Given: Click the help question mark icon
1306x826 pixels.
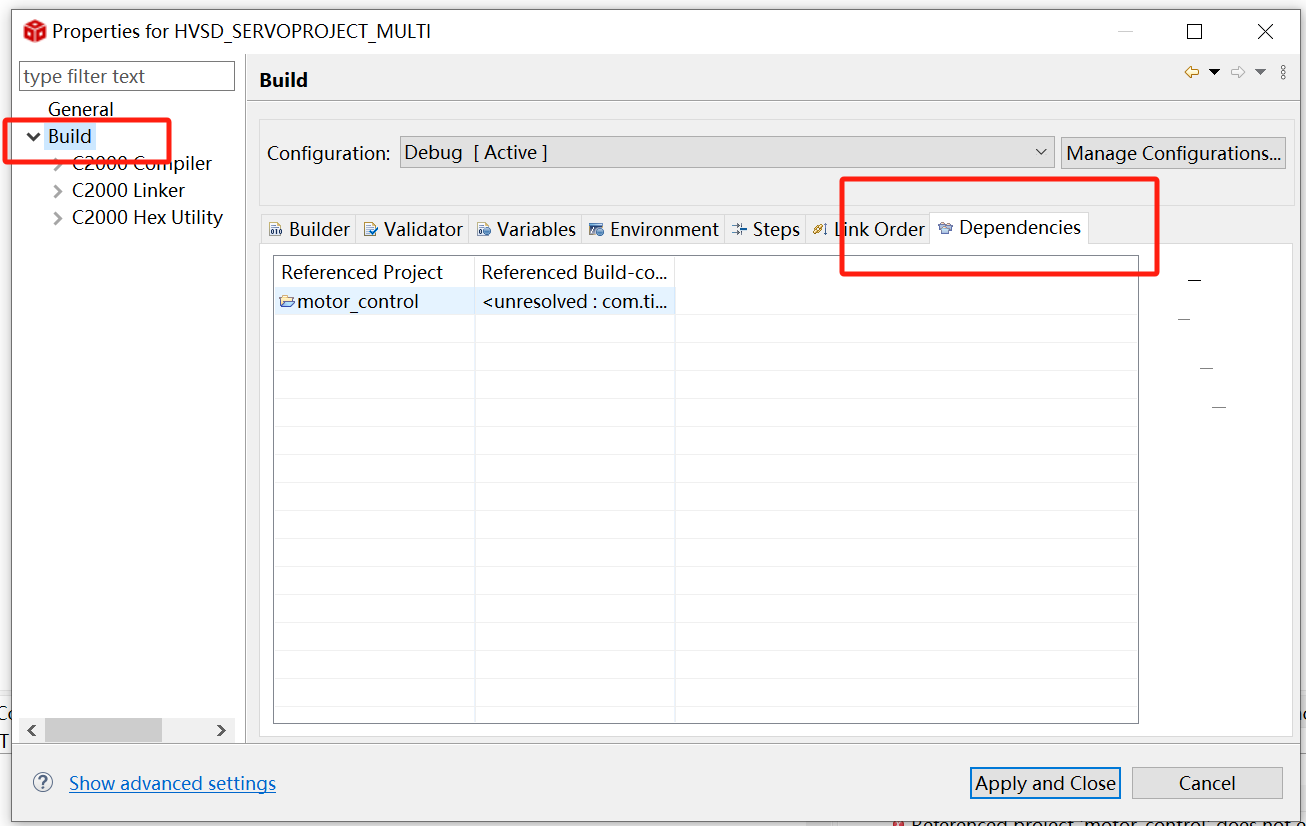Looking at the screenshot, I should click(43, 782).
